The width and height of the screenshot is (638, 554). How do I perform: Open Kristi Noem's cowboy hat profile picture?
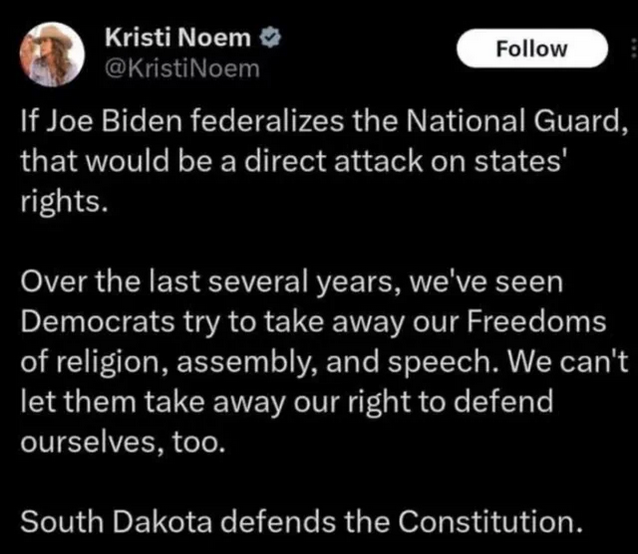tap(52, 55)
